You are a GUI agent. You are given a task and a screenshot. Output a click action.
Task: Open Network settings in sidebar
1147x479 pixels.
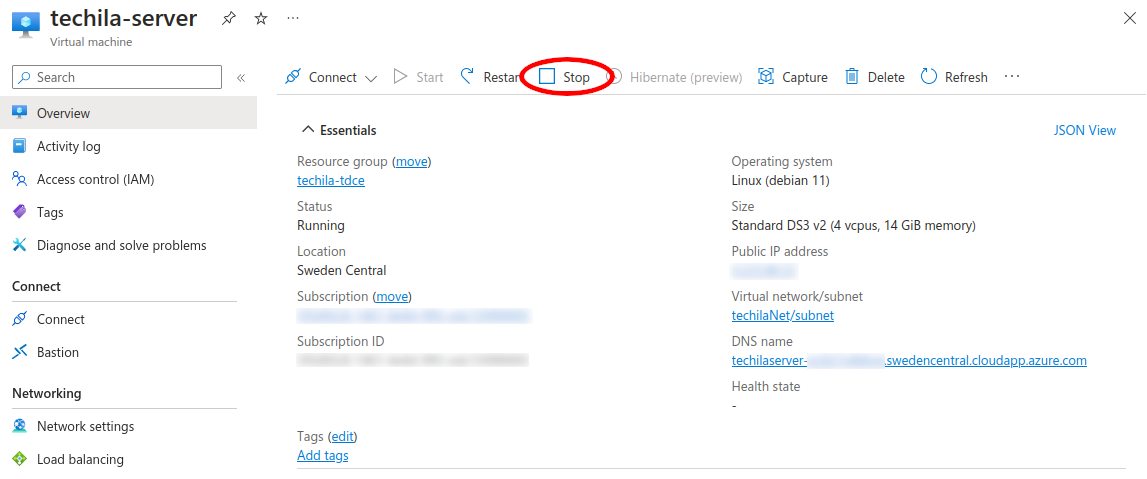tap(85, 426)
